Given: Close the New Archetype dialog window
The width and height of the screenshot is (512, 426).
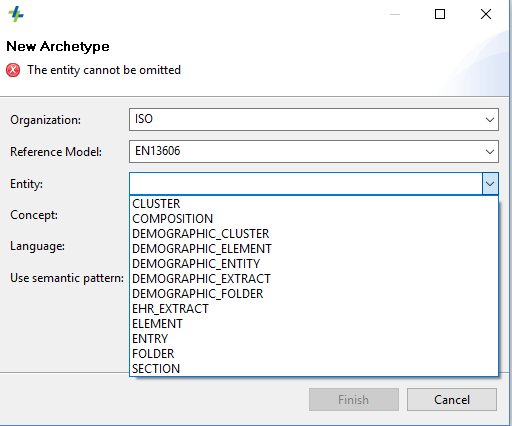Looking at the screenshot, I should pyautogui.click(x=486, y=14).
